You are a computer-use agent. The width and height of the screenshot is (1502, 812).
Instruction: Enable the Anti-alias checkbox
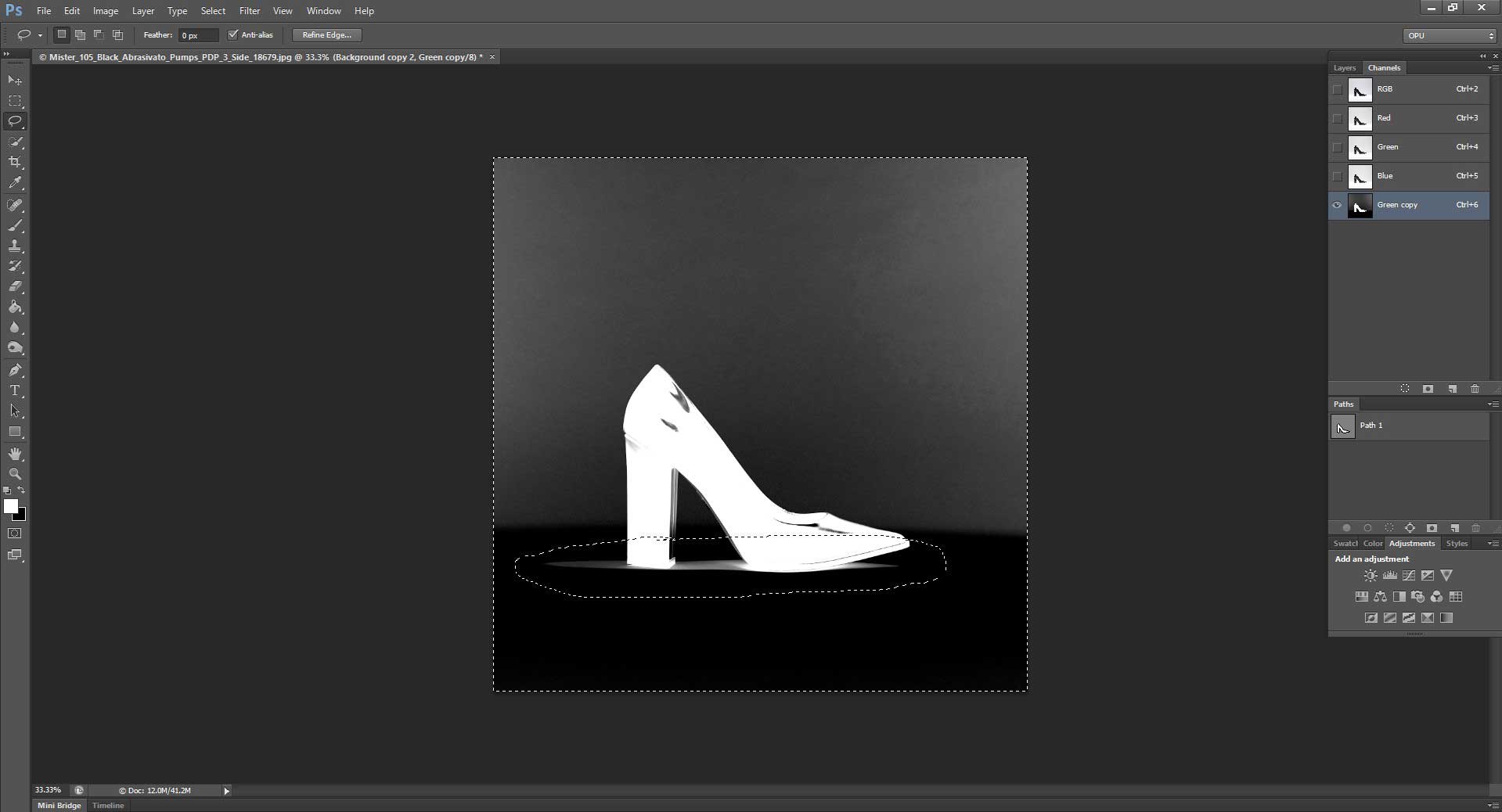click(x=233, y=34)
